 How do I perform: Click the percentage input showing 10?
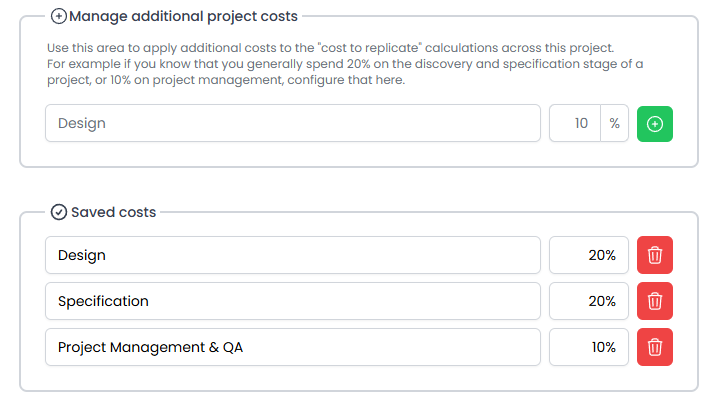point(575,124)
